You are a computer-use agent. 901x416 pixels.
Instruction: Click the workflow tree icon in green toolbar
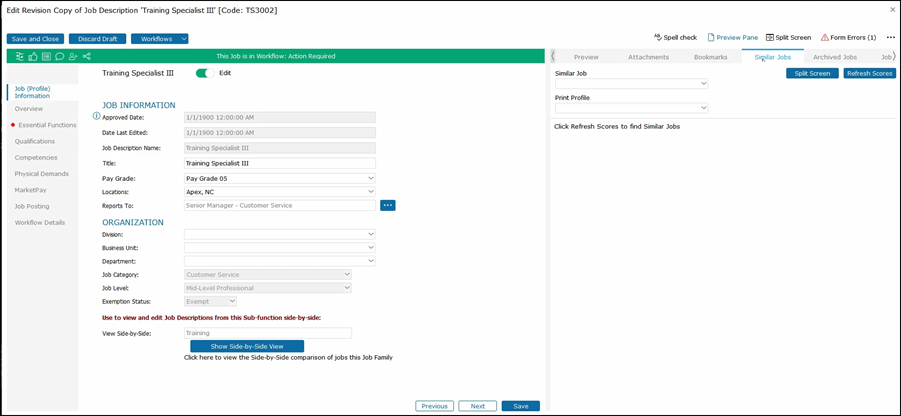(19, 57)
